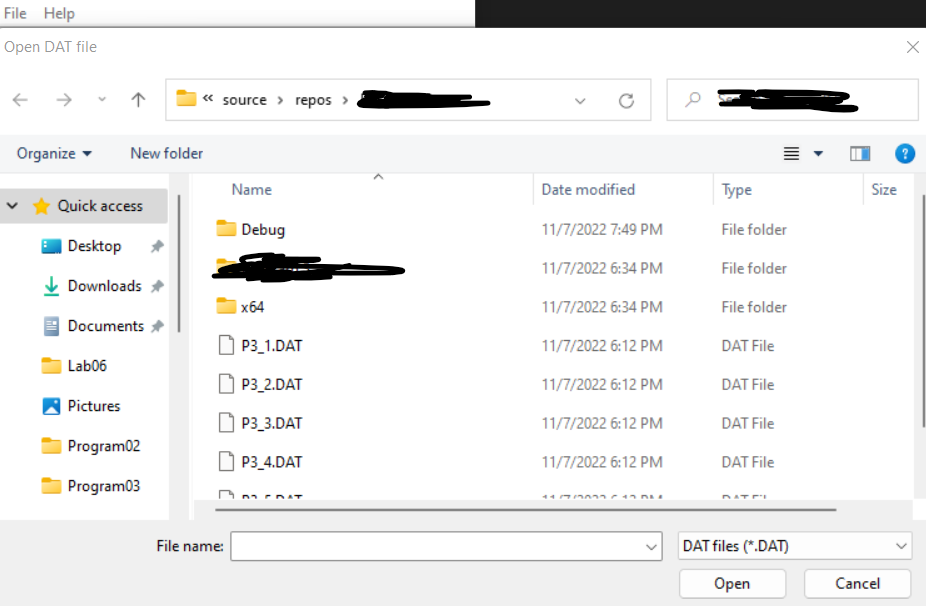Sort by Date modified column header
Image resolution: width=926 pixels, height=606 pixels.
tap(588, 190)
